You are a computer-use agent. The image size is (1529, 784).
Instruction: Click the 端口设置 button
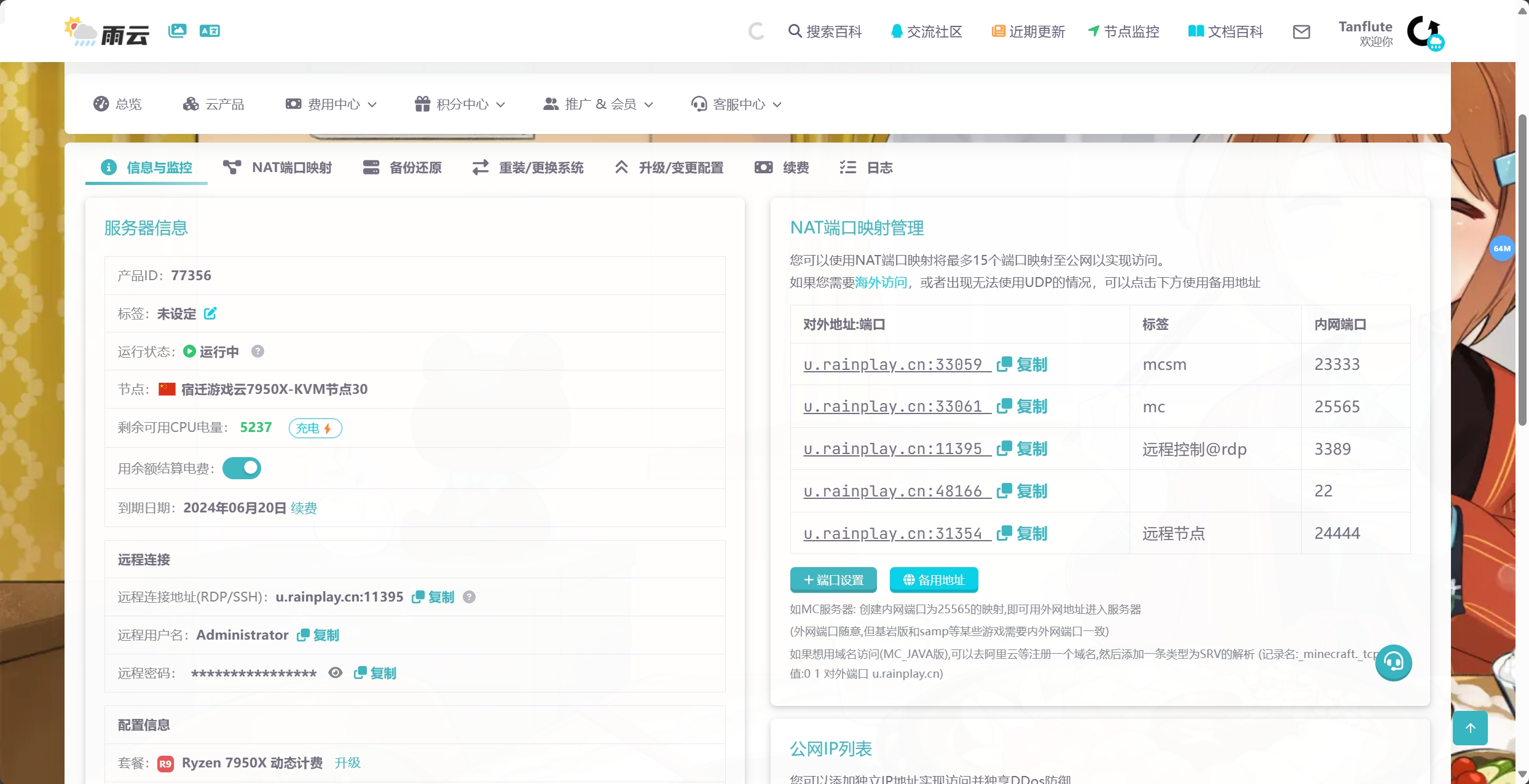tap(832, 579)
